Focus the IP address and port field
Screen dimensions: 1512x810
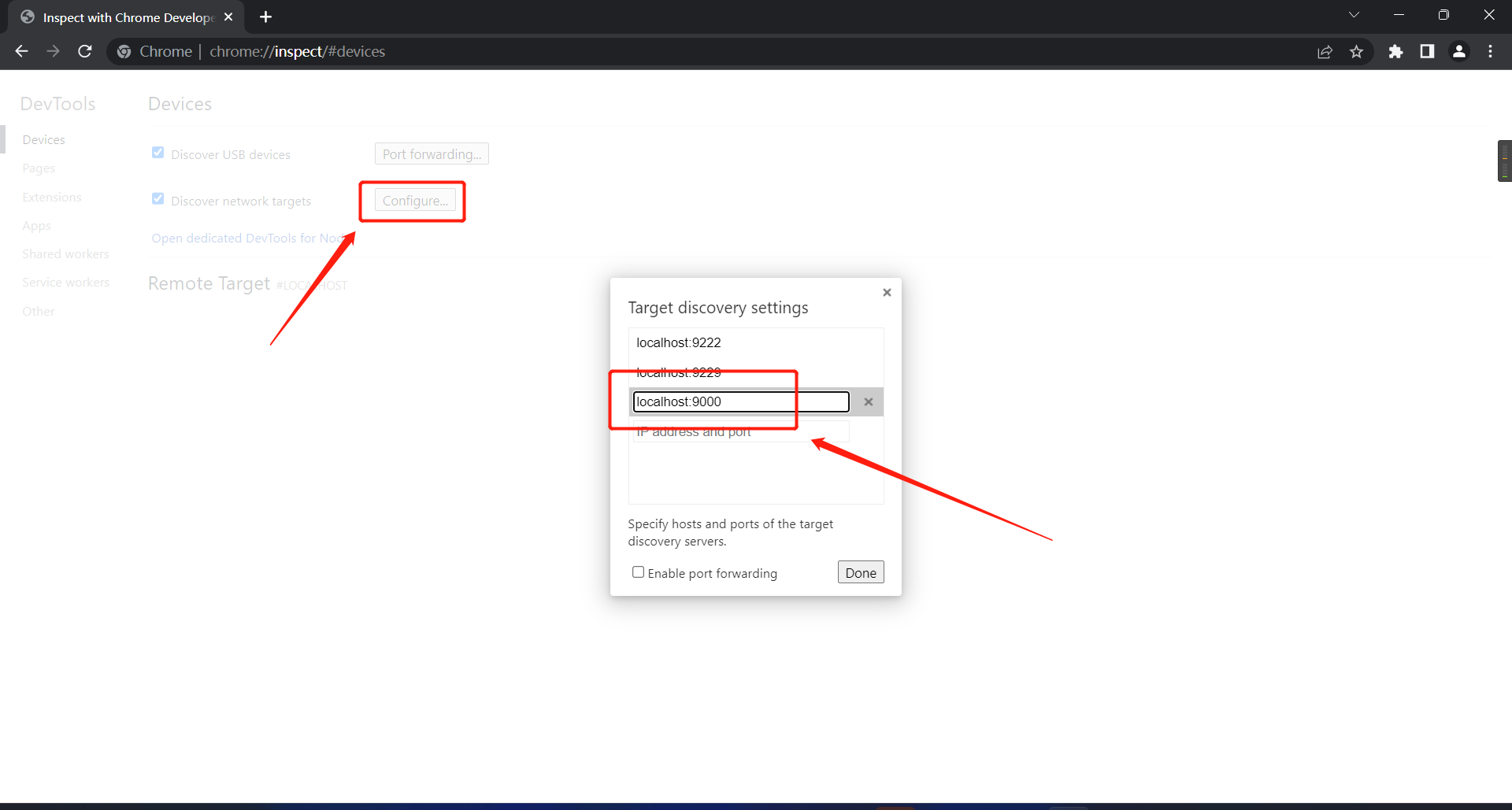741,431
